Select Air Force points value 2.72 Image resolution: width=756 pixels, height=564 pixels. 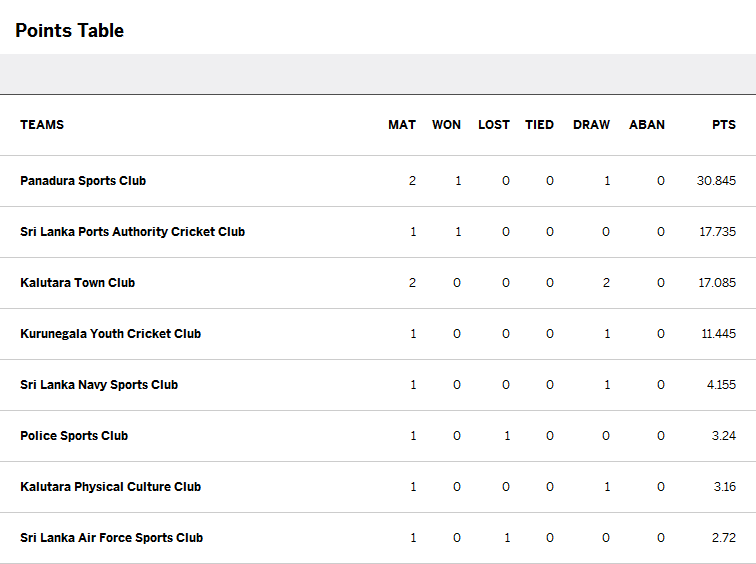(724, 538)
